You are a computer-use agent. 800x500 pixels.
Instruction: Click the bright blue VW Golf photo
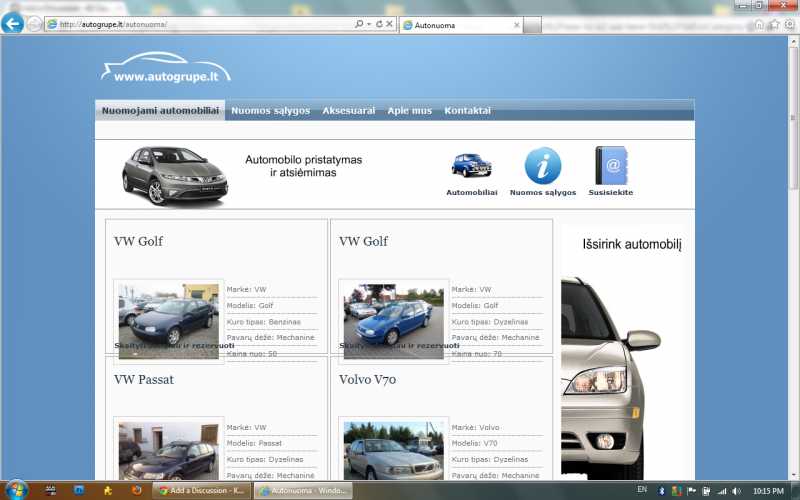(x=394, y=321)
